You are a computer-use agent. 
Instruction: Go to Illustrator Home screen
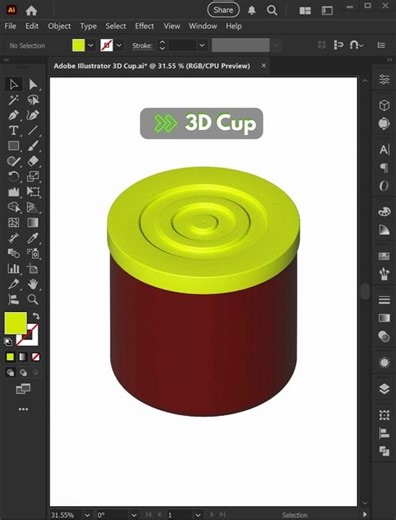pos(31,10)
